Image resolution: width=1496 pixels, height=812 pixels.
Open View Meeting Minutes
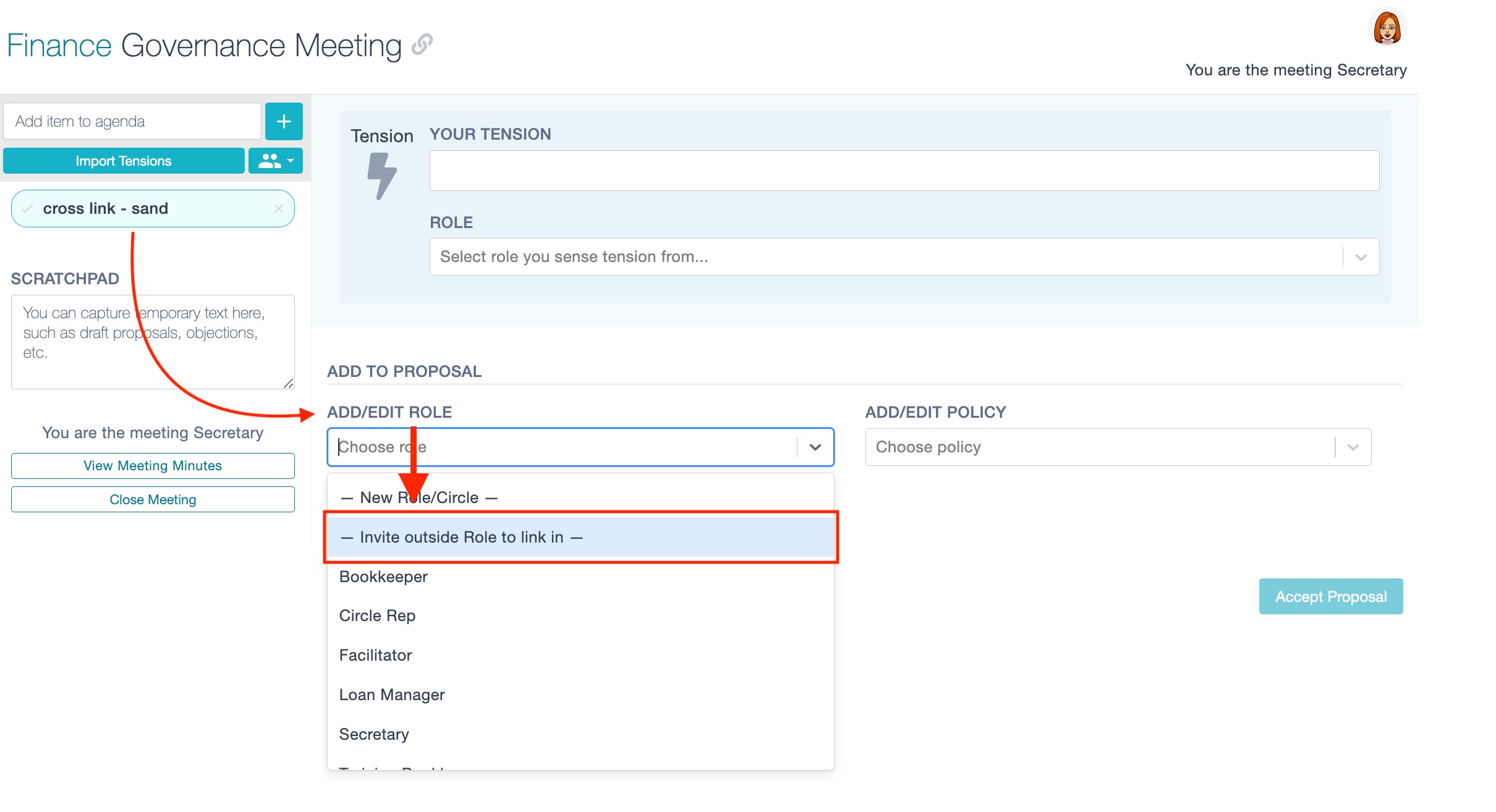pyautogui.click(x=153, y=466)
